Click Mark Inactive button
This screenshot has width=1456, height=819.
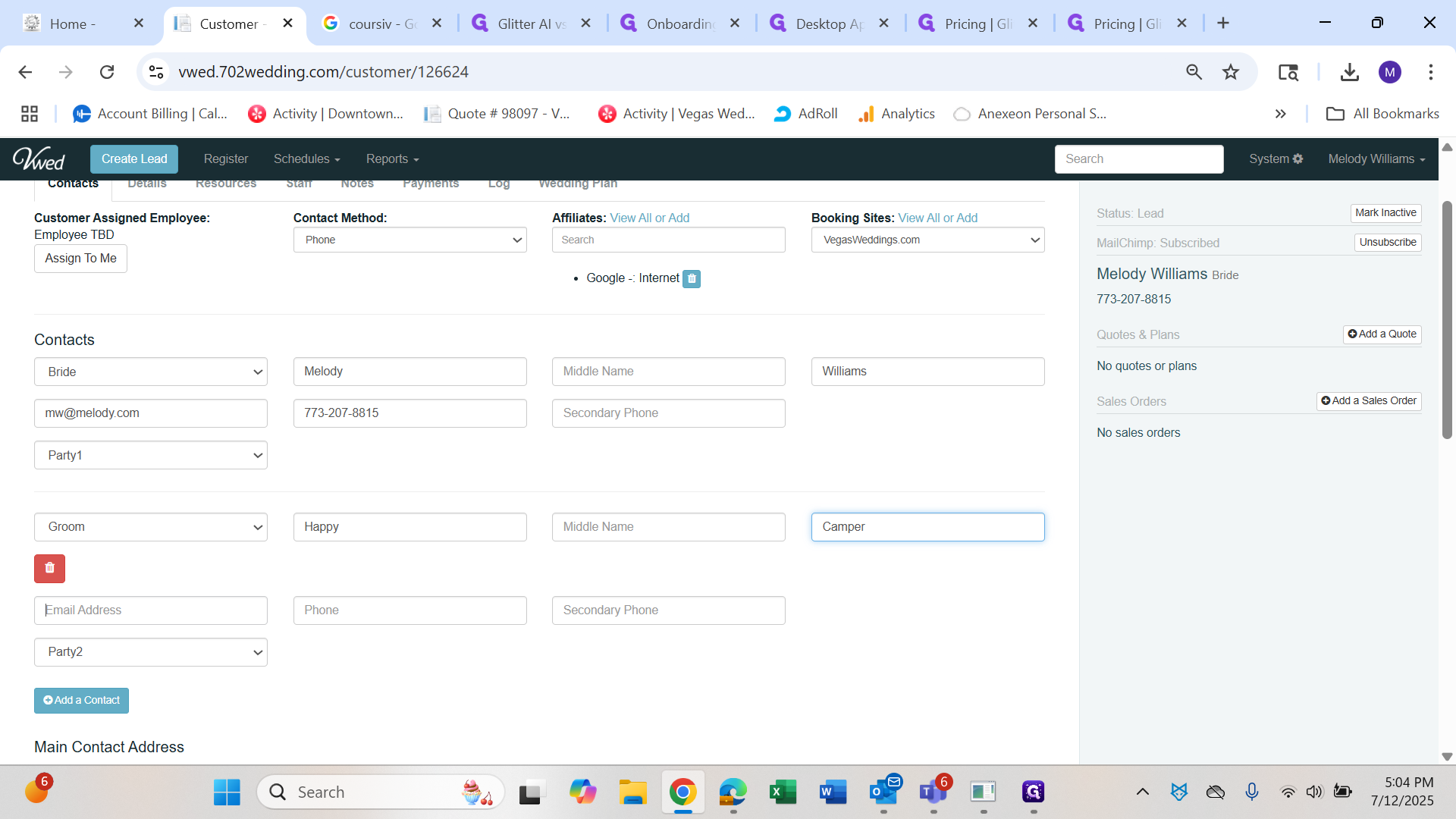1385,213
